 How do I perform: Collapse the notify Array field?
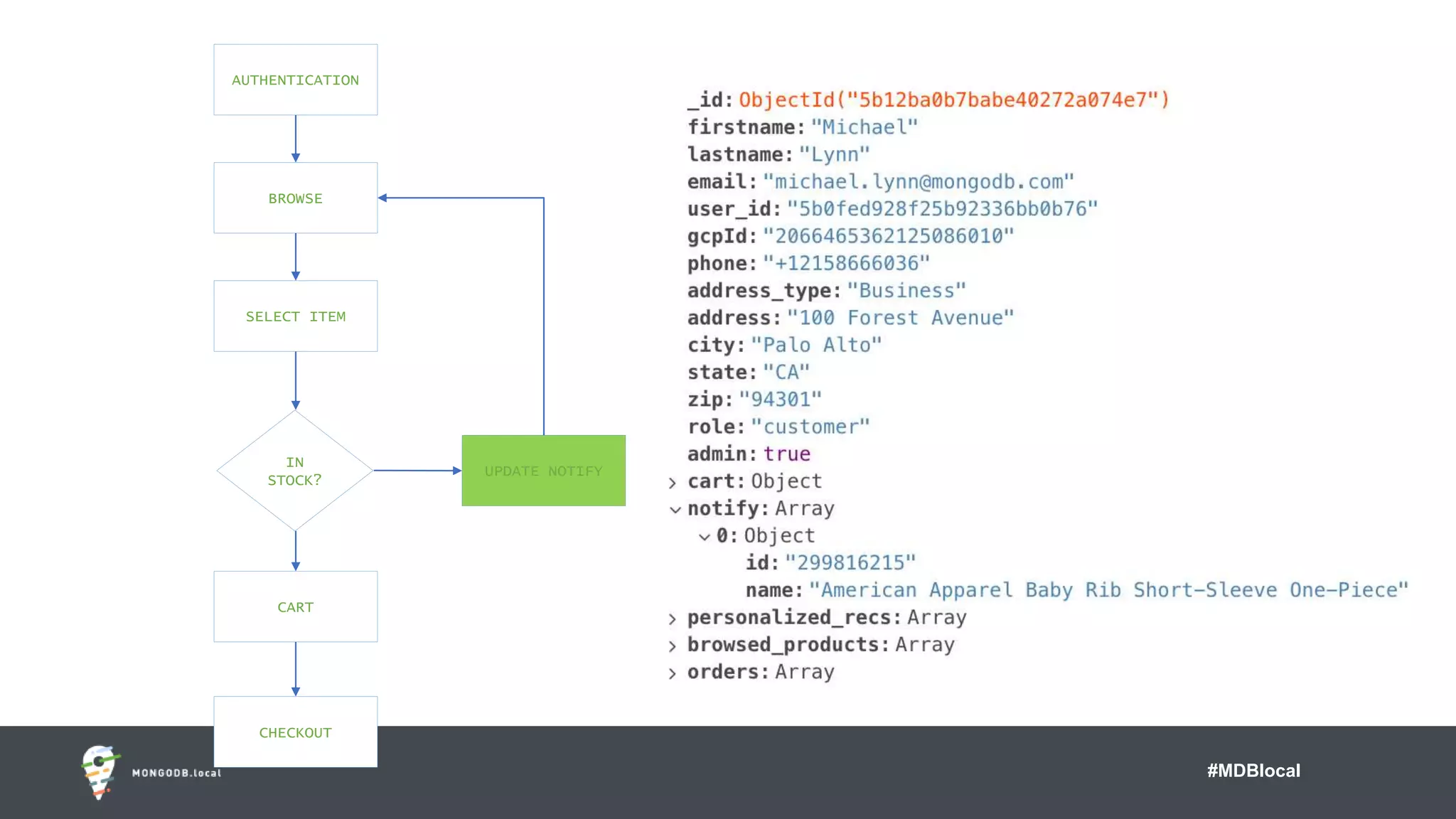(675, 510)
